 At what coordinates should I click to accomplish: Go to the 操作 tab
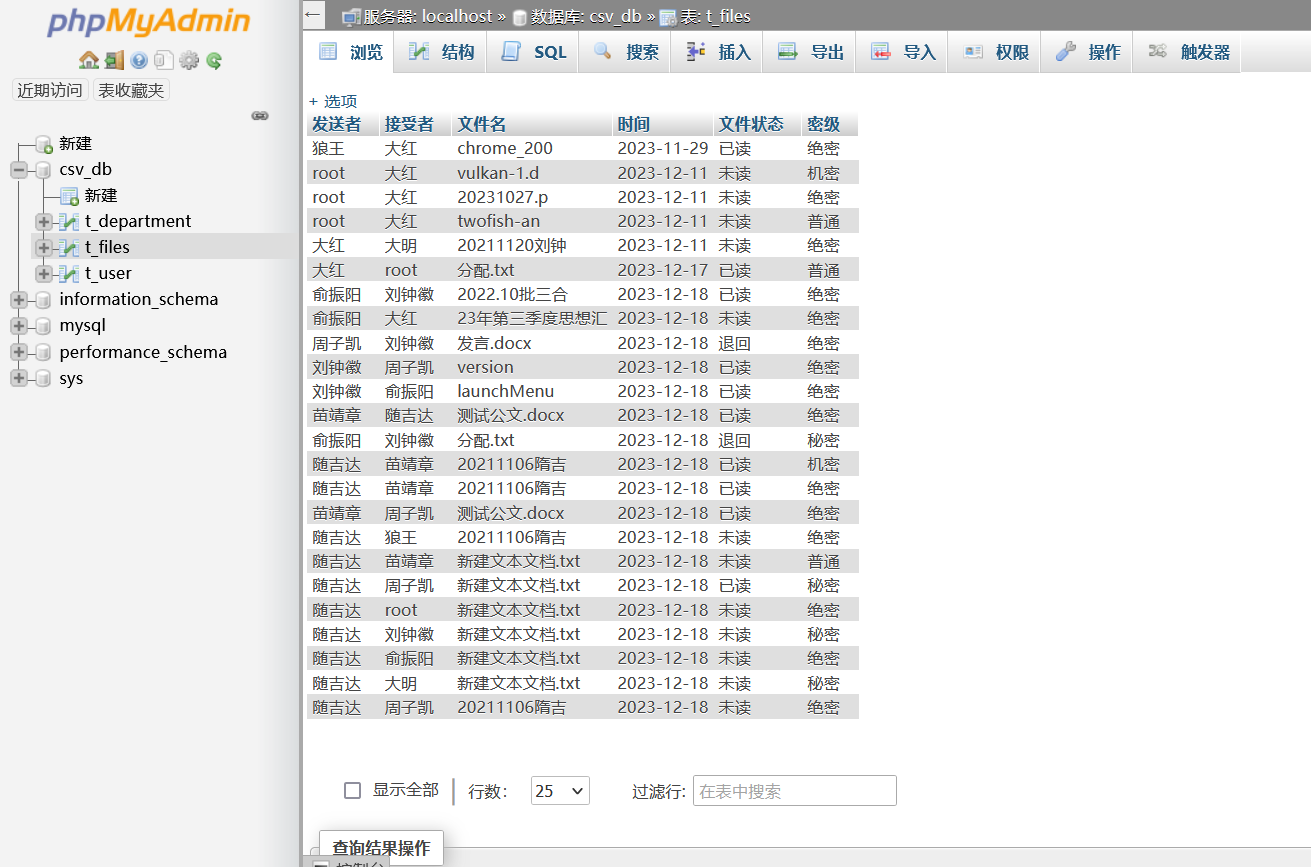coord(1087,52)
